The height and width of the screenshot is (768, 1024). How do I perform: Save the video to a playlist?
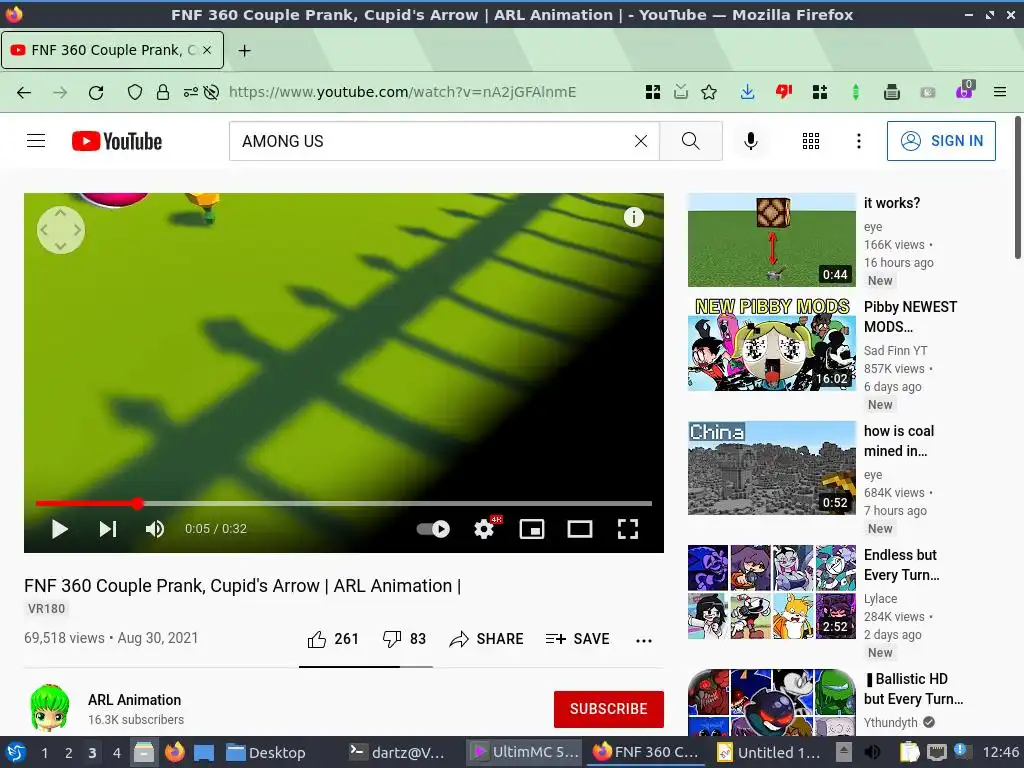pos(577,639)
